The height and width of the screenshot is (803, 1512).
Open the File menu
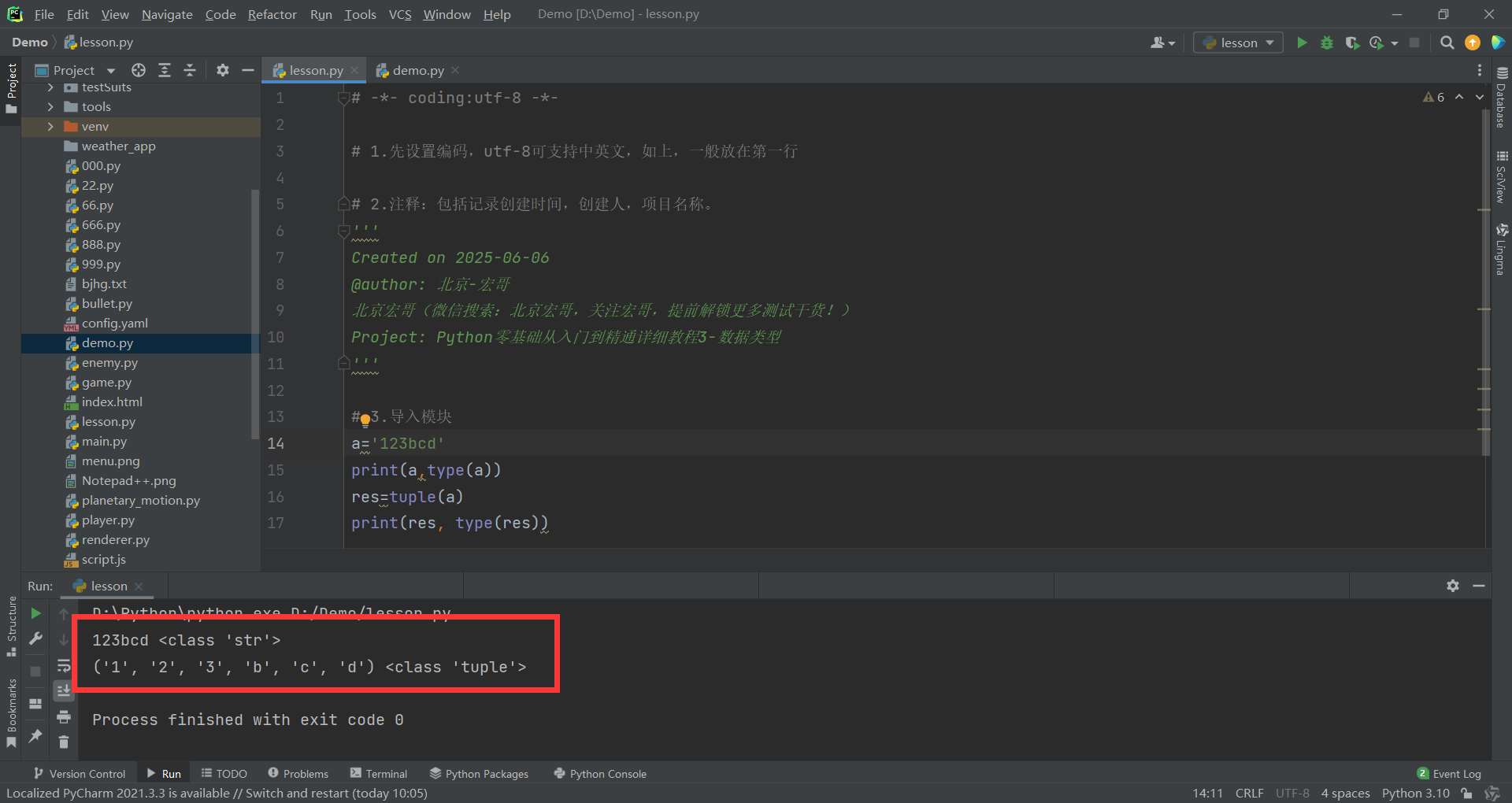[44, 14]
